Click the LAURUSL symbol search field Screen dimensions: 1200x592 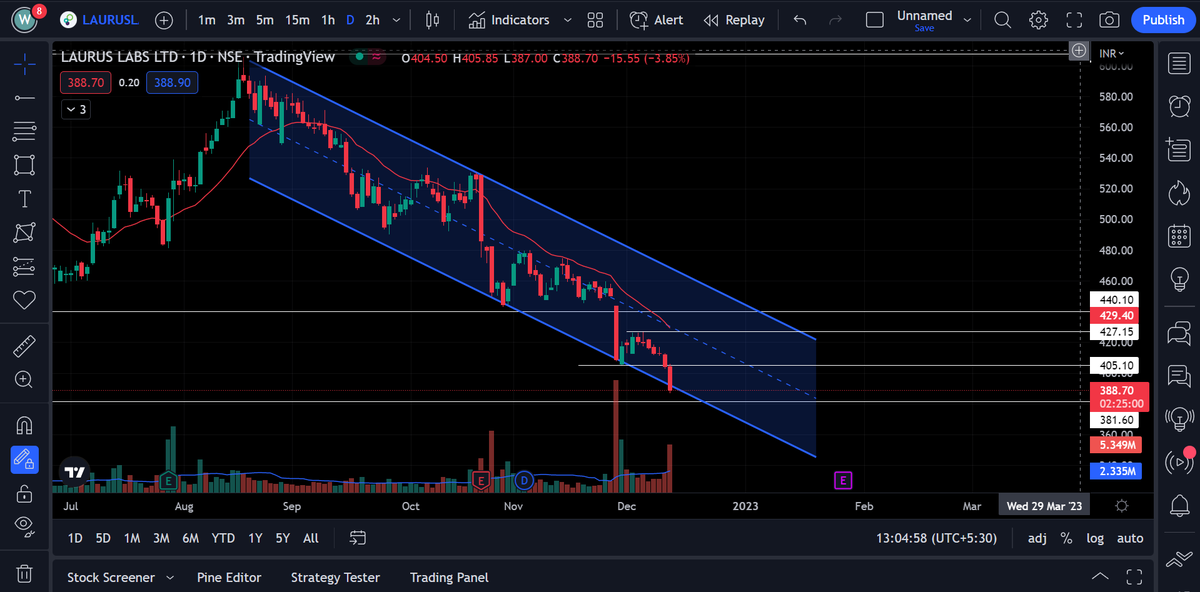[100, 20]
